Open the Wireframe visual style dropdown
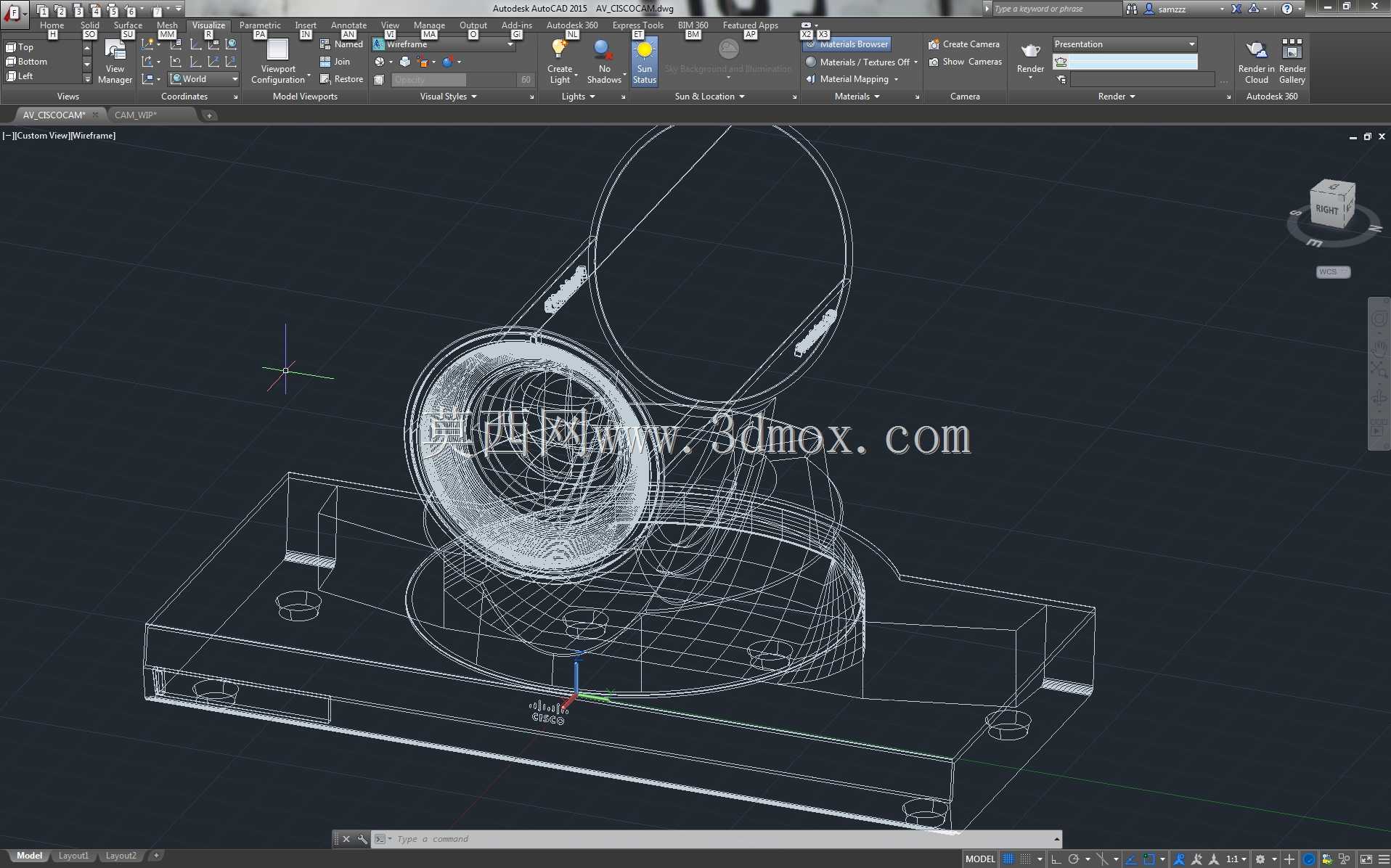The width and height of the screenshot is (1391, 868). click(444, 44)
